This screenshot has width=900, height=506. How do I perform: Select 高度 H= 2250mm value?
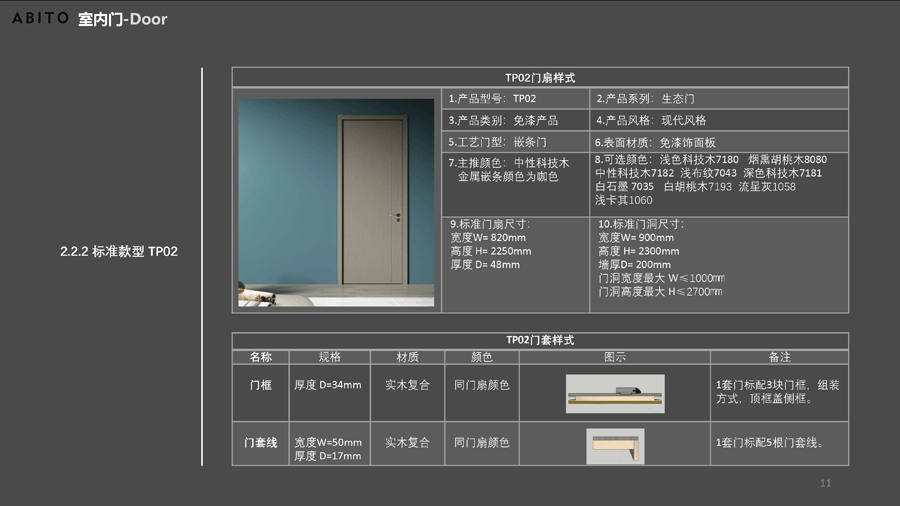pyautogui.click(x=491, y=251)
